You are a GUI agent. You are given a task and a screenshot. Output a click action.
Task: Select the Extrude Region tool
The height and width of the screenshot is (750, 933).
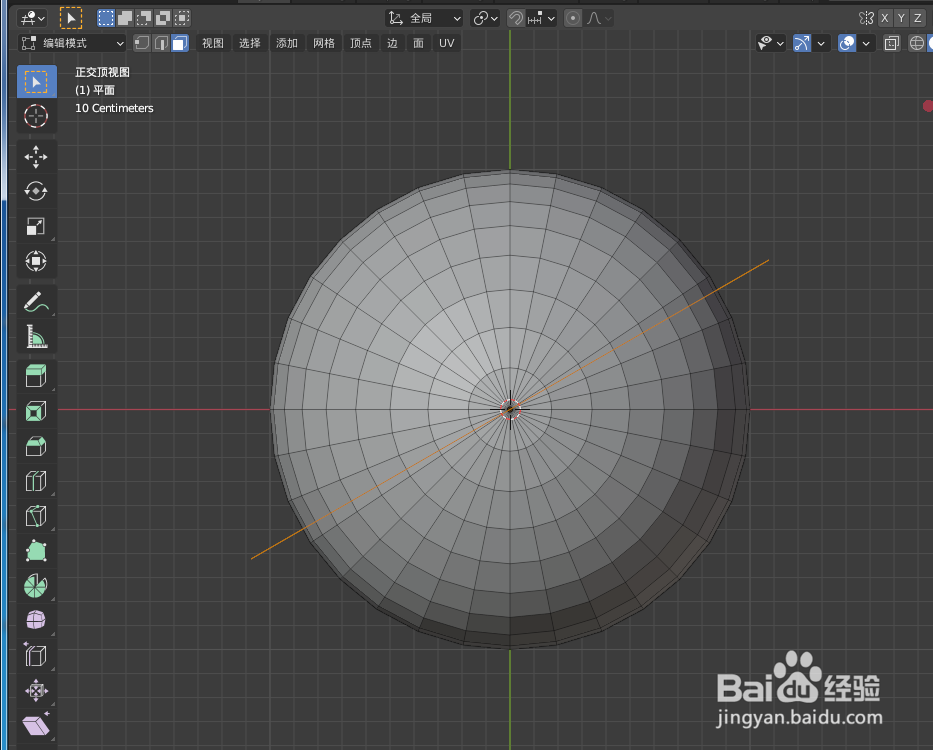coord(36,375)
